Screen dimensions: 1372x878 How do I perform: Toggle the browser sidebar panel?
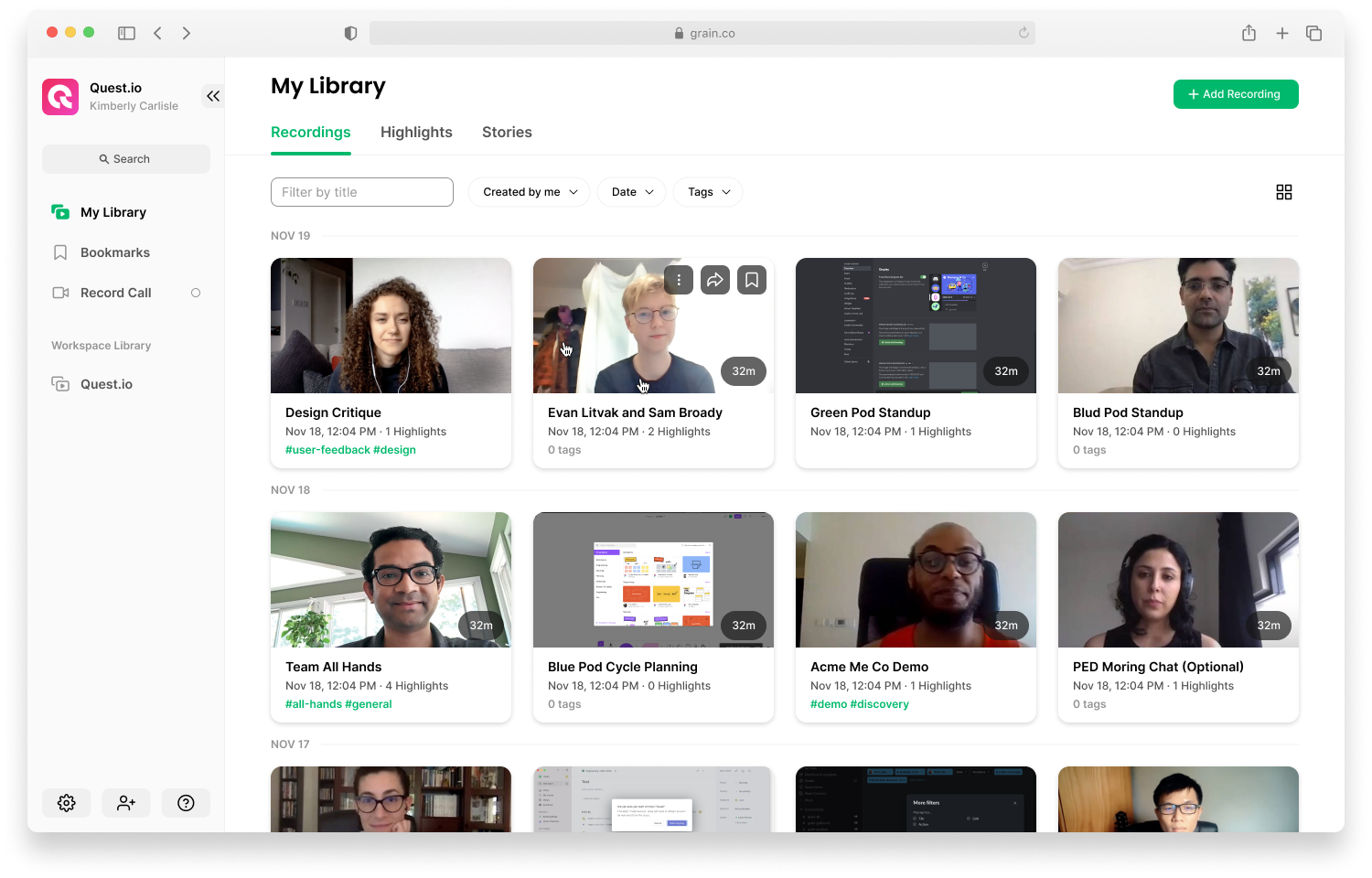tap(126, 33)
